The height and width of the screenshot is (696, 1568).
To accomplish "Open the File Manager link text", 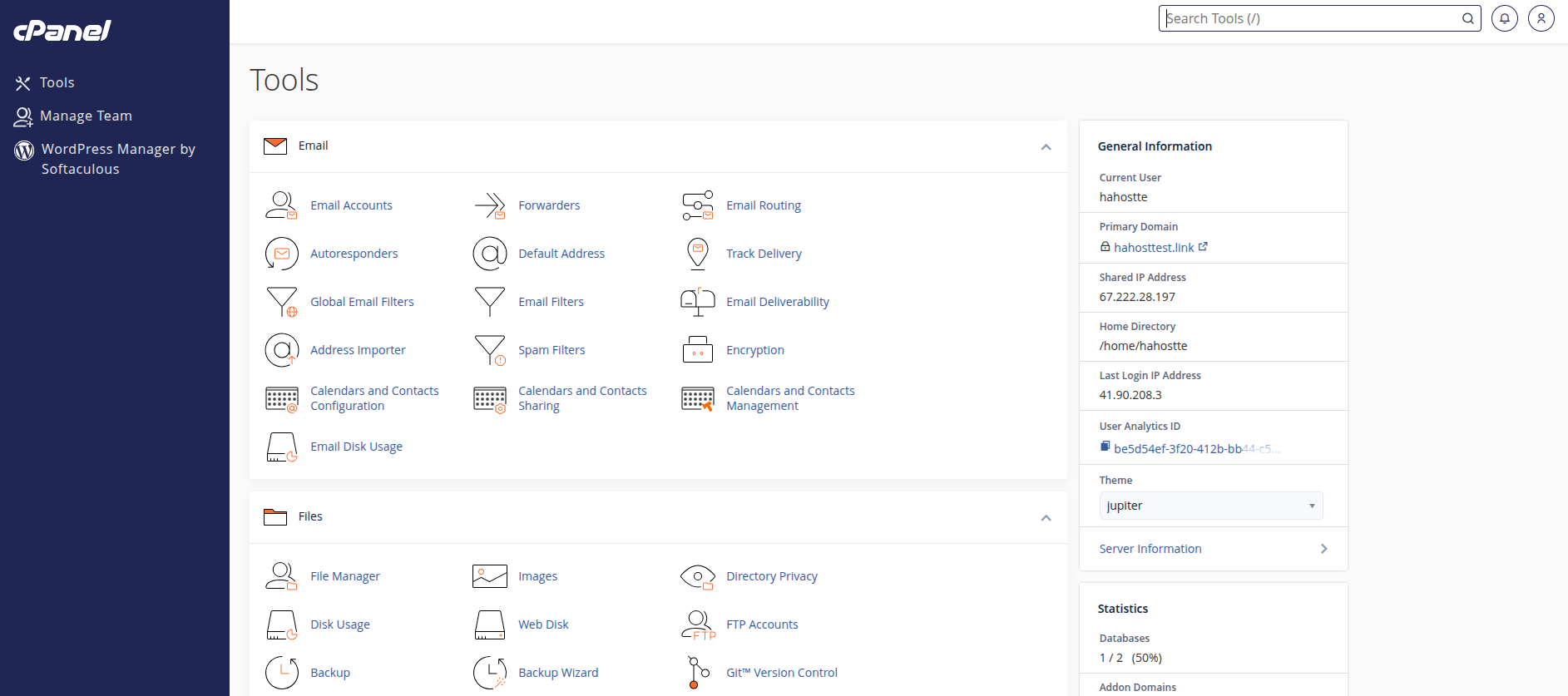I will click(345, 576).
